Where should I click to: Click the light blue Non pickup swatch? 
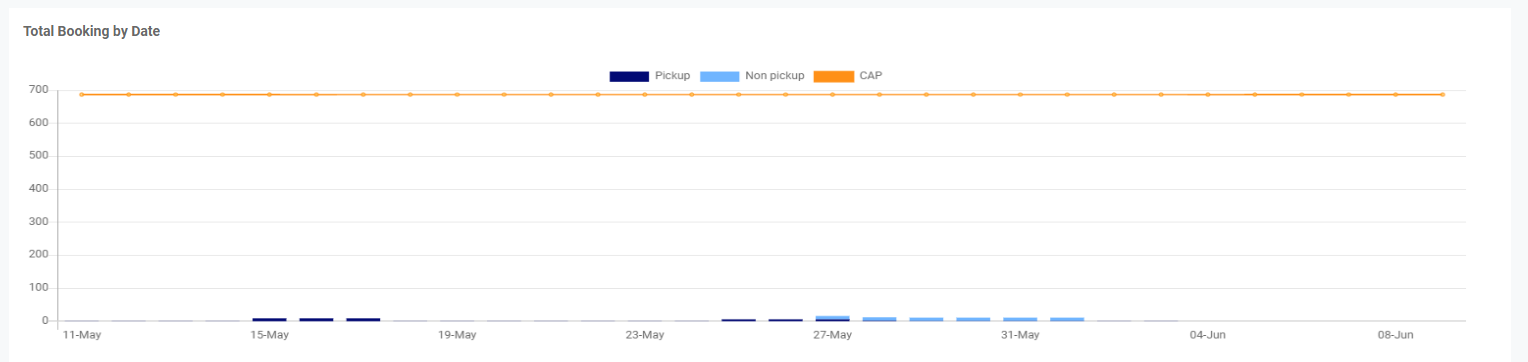tap(720, 76)
